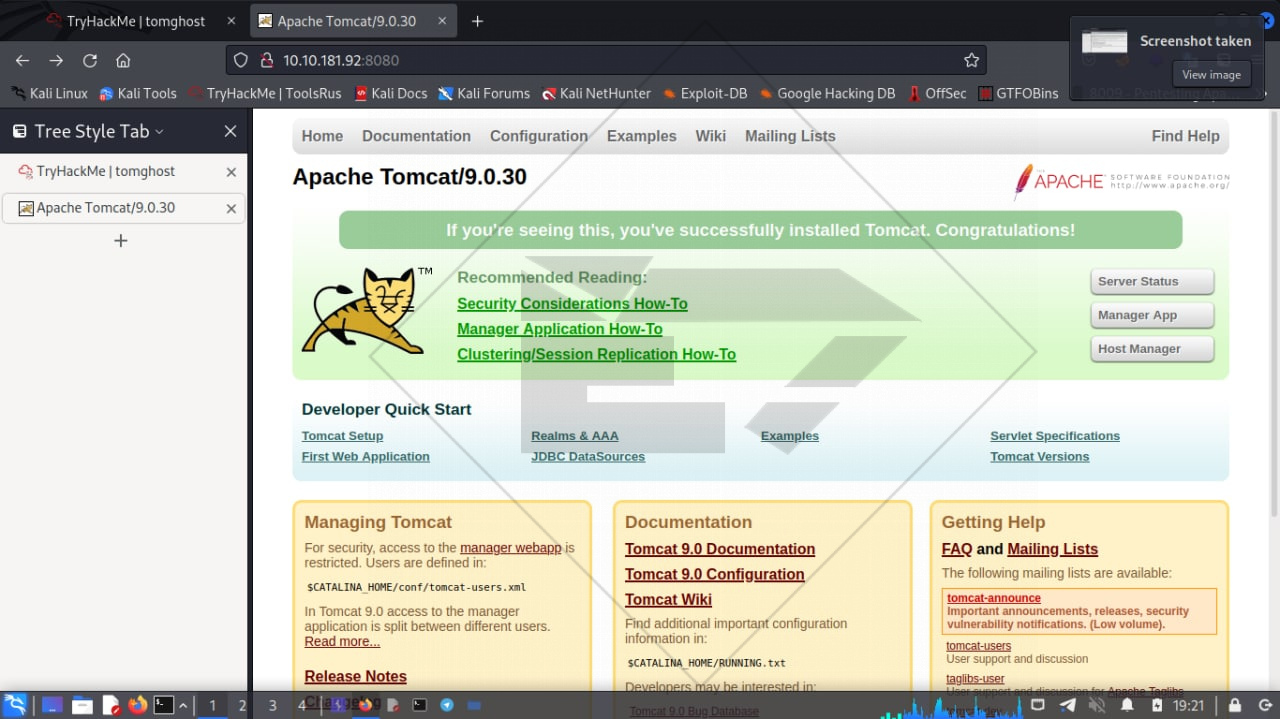Screen dimensions: 1280x719
Task: Open Security Considerations How-To link
Action: [572, 304]
